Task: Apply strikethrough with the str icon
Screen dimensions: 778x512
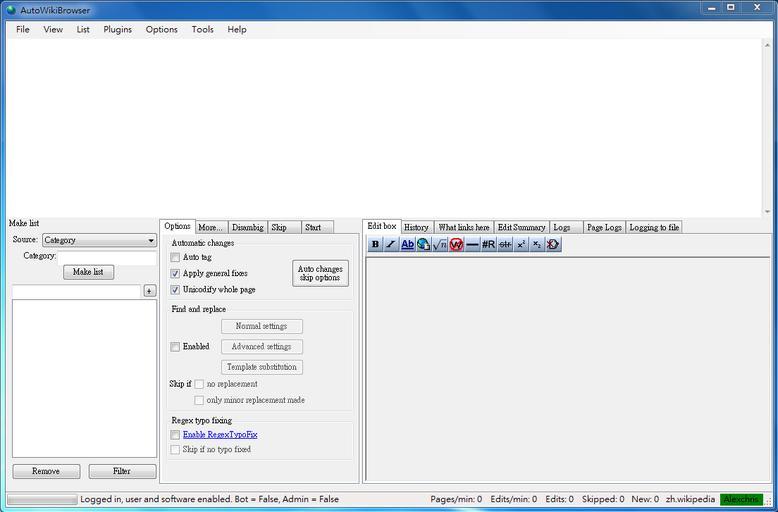Action: pyautogui.click(x=505, y=244)
